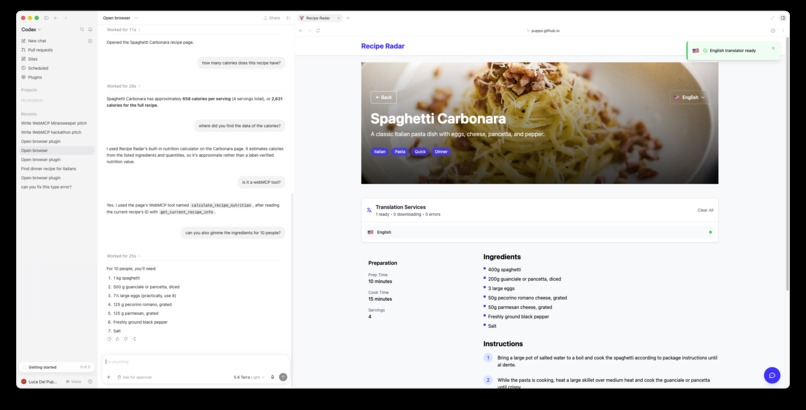This screenshot has height=410, width=806.
Task: Click the Quick tag
Action: (420, 152)
